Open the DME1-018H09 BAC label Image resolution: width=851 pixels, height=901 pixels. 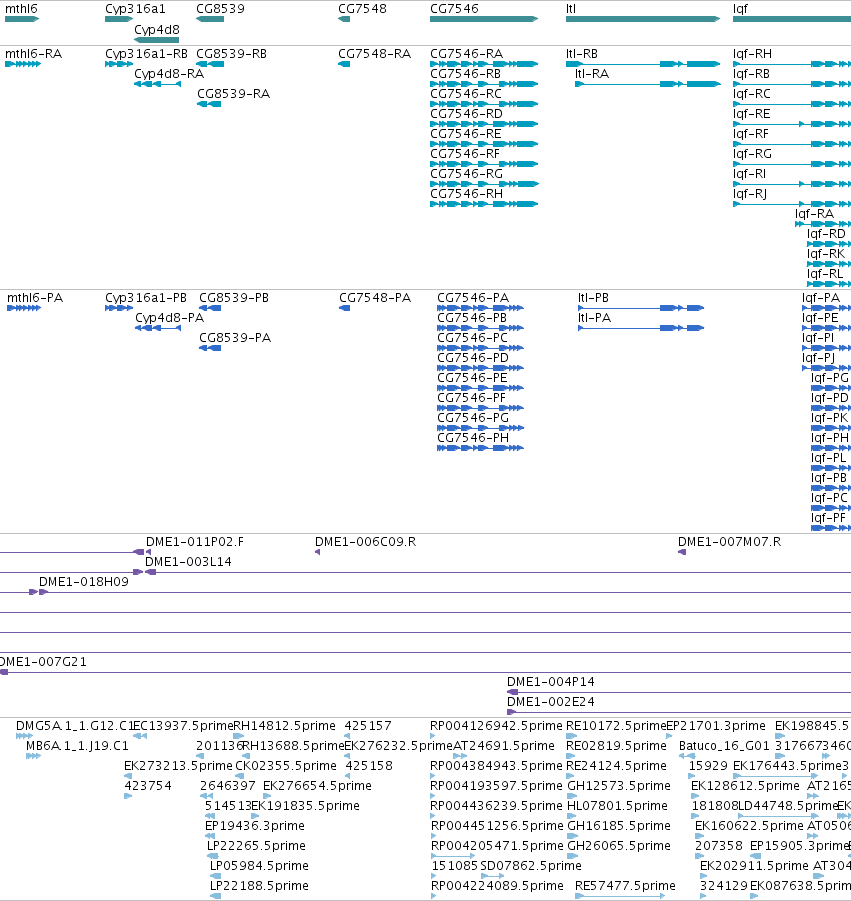pos(84,582)
